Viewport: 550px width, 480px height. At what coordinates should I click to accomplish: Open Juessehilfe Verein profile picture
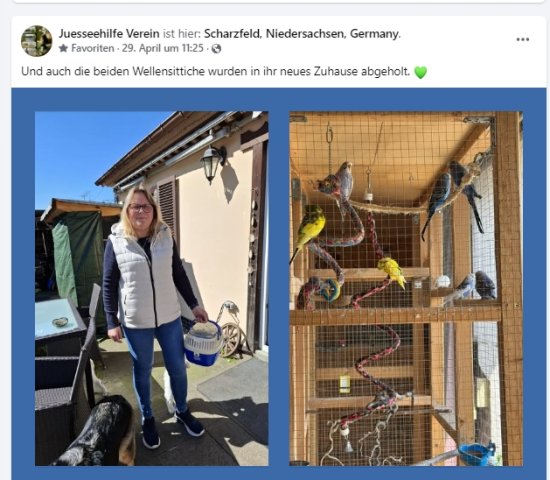(x=36, y=41)
